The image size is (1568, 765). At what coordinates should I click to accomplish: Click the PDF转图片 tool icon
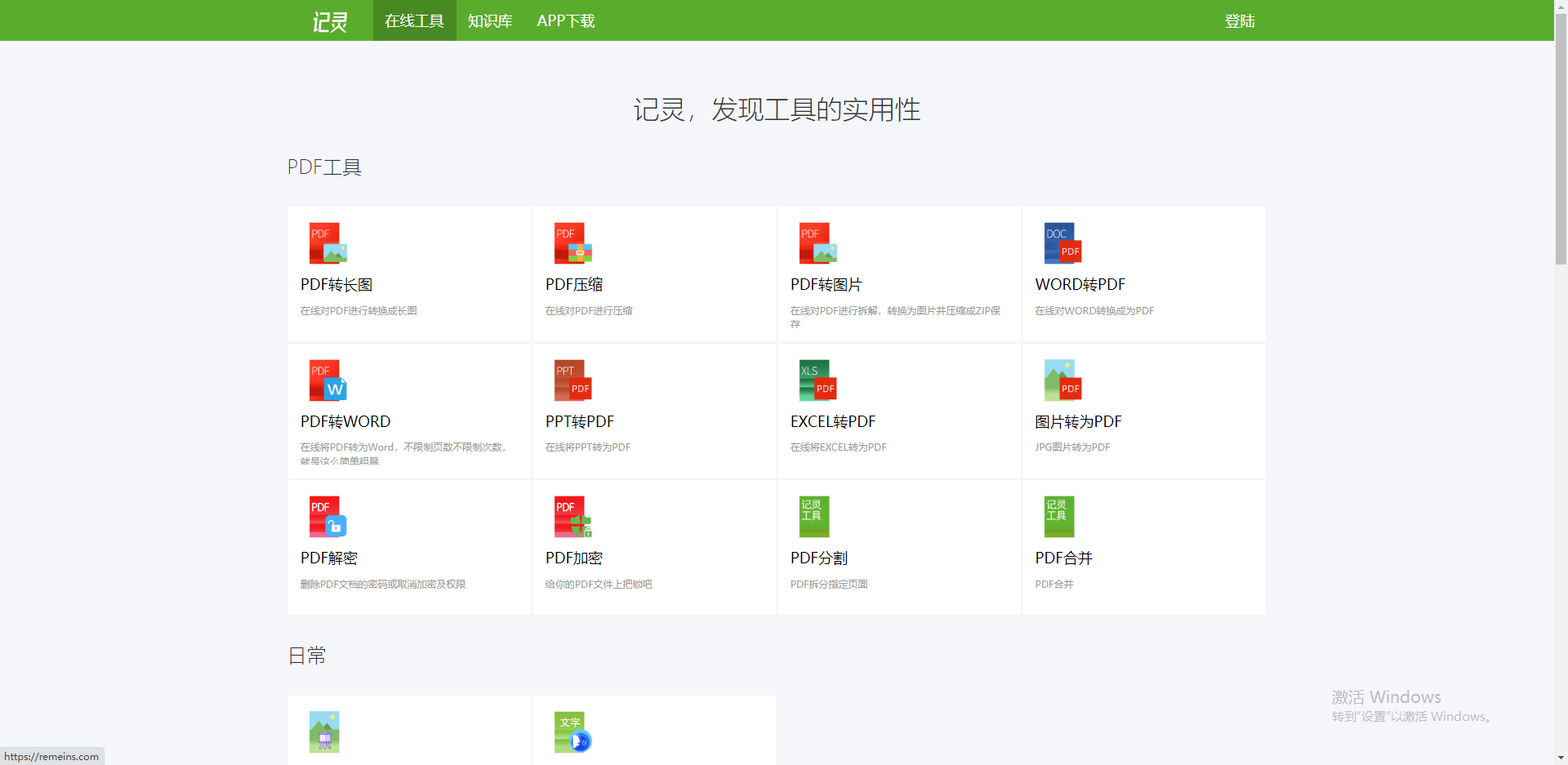(818, 243)
